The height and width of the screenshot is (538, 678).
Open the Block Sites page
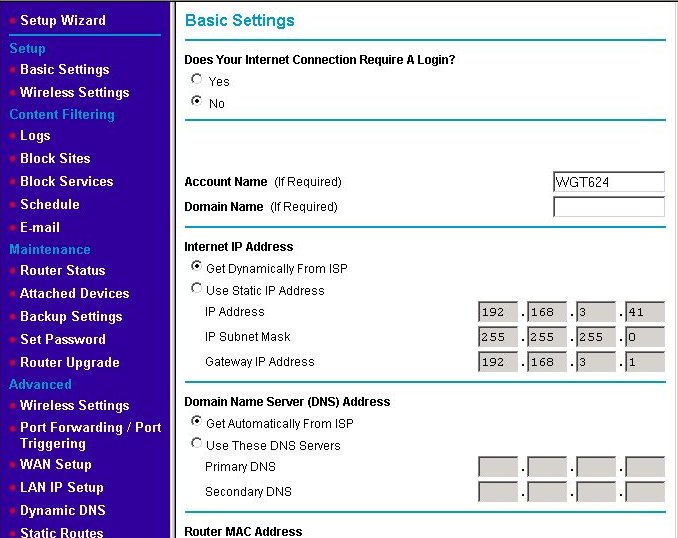(55, 158)
